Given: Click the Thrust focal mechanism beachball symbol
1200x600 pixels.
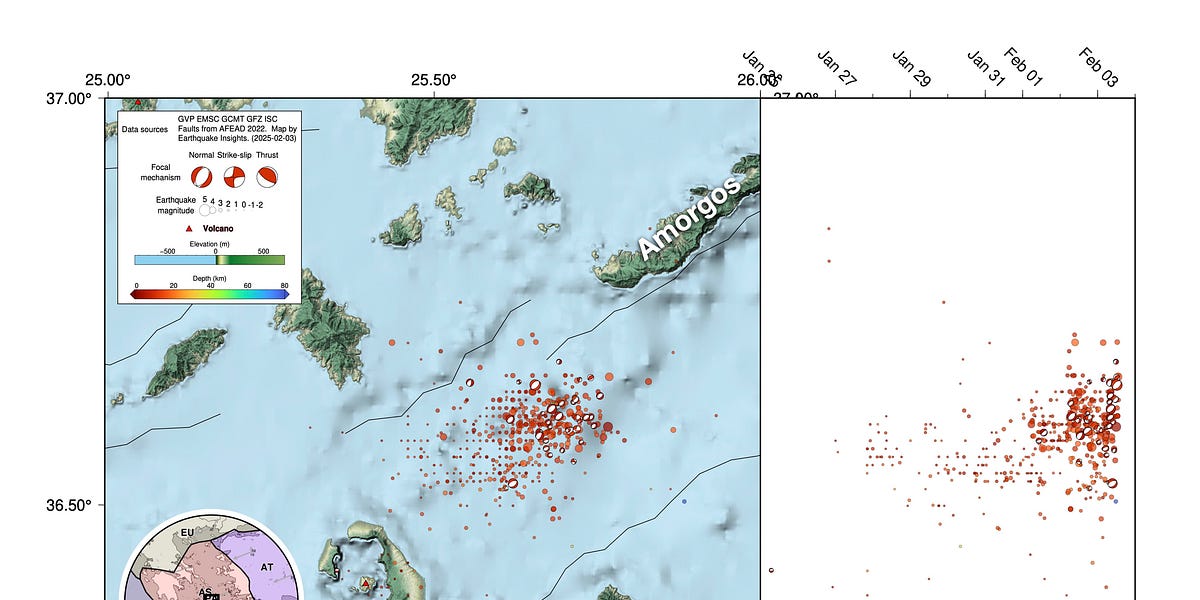Looking at the screenshot, I should [x=267, y=177].
